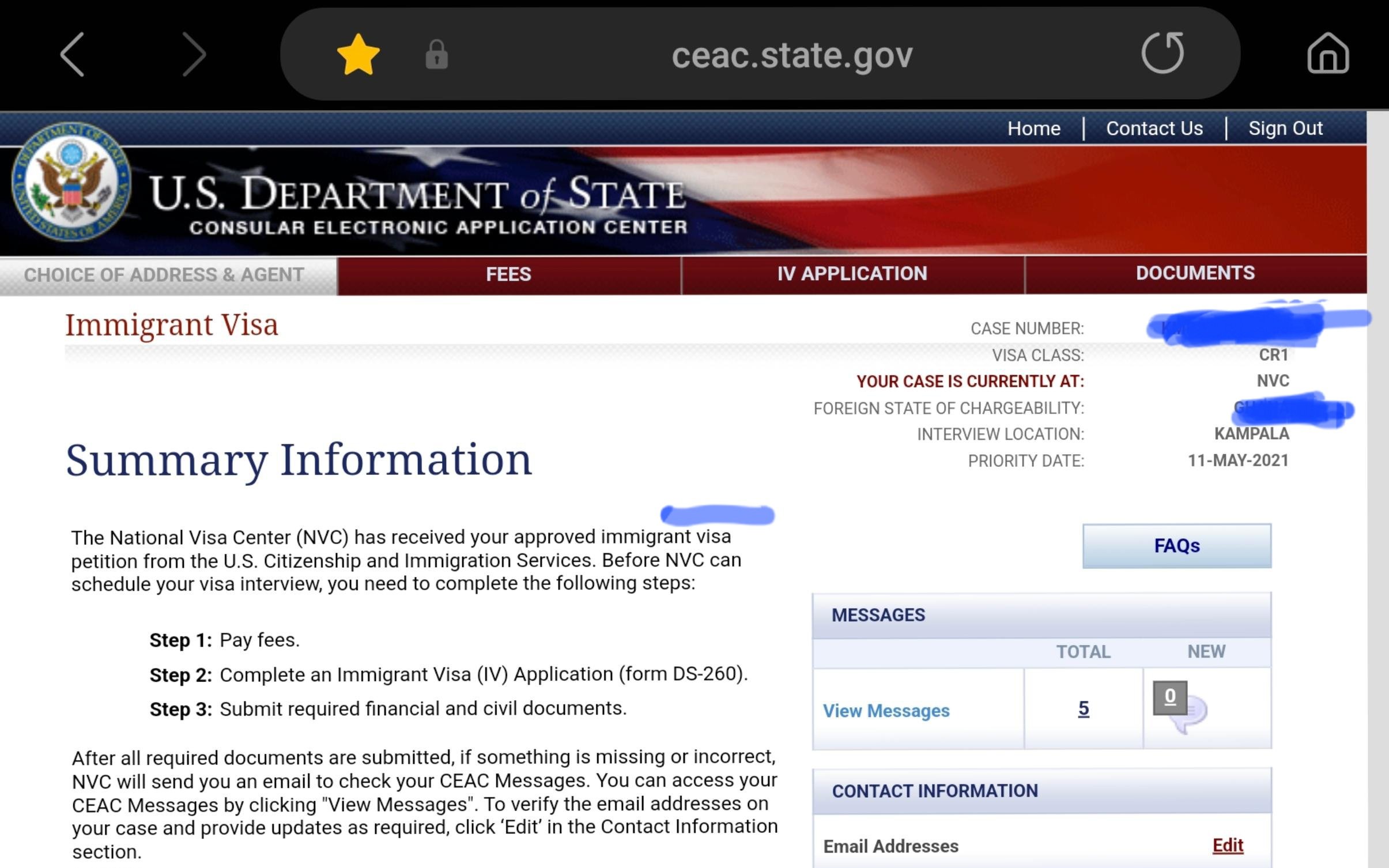This screenshot has width=1389, height=868.
Task: Open the FEES tab
Action: (509, 275)
